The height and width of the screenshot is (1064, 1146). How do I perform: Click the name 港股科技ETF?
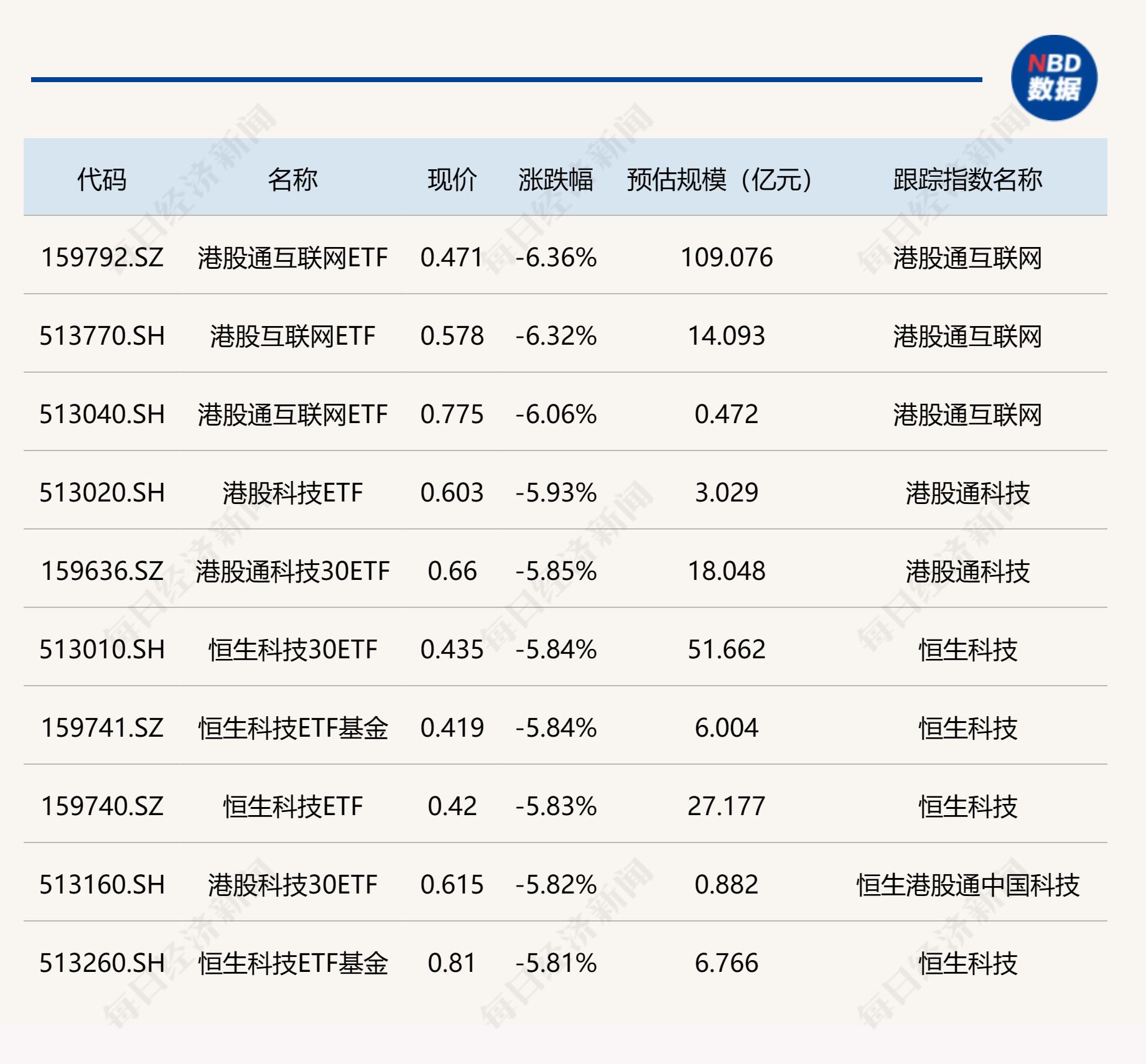pyautogui.click(x=292, y=493)
